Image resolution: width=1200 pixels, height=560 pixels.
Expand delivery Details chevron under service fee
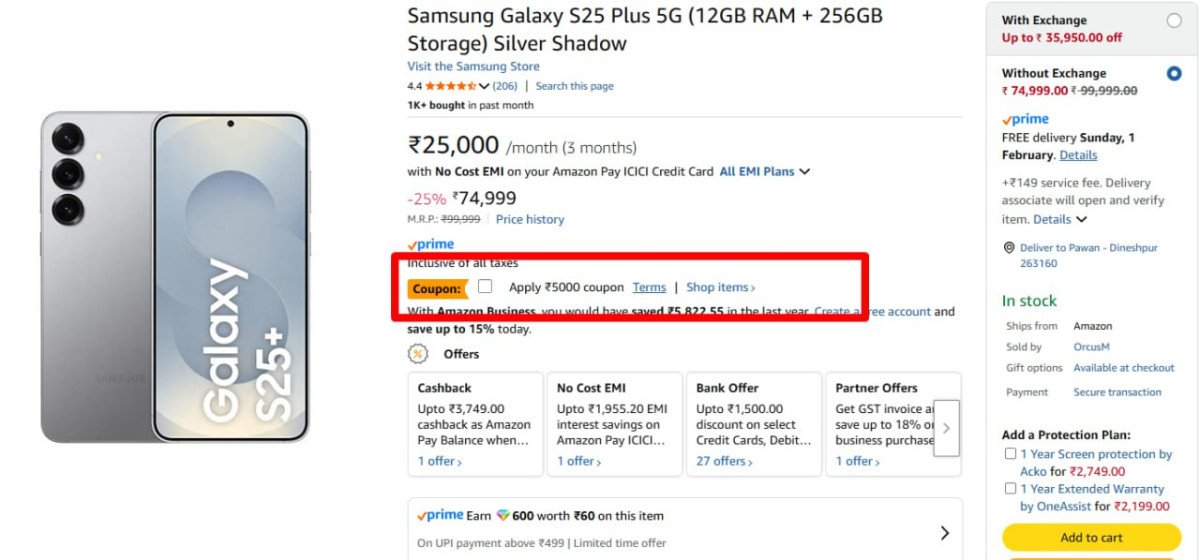point(1081,220)
